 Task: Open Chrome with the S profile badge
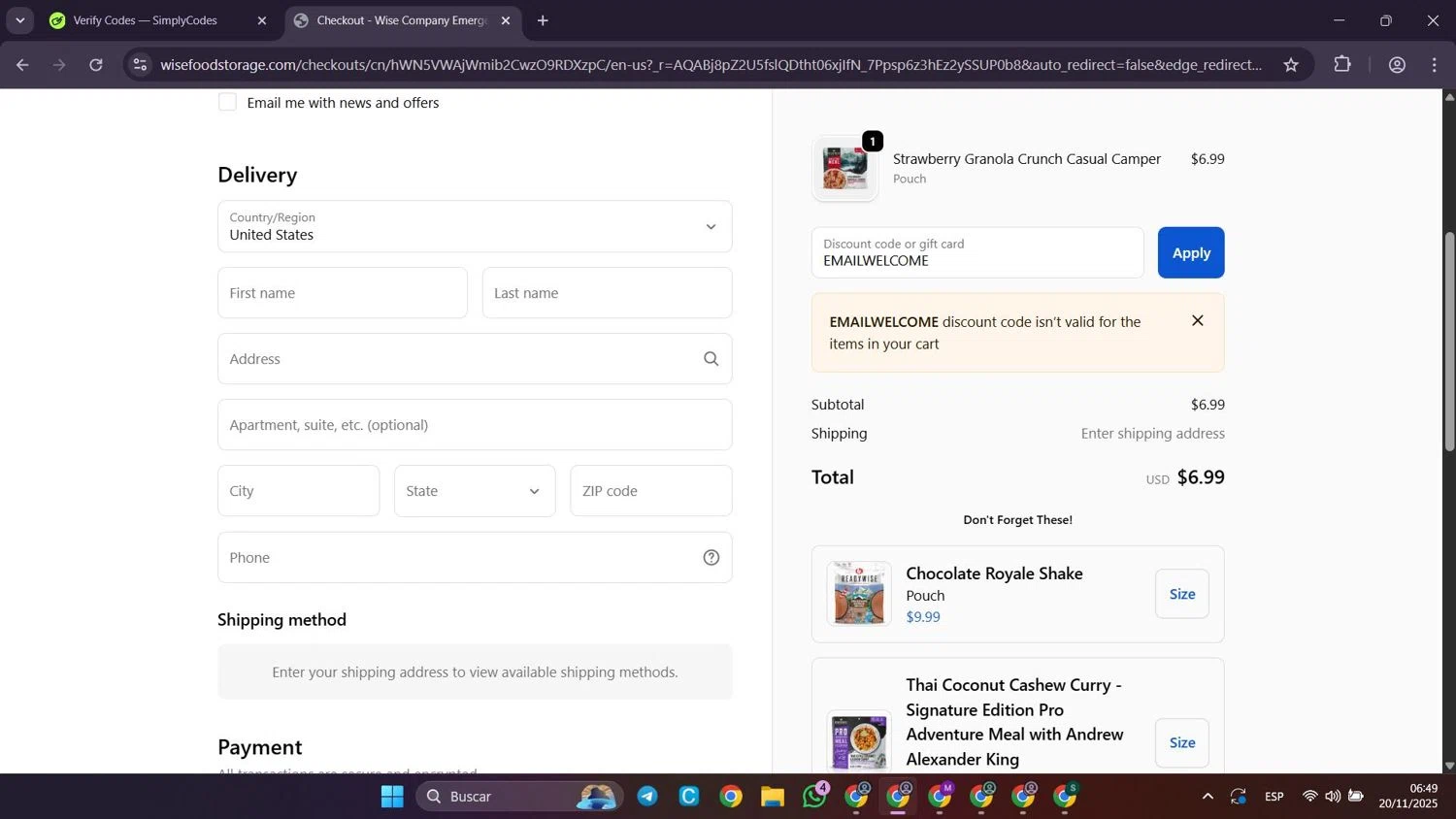[1065, 797]
